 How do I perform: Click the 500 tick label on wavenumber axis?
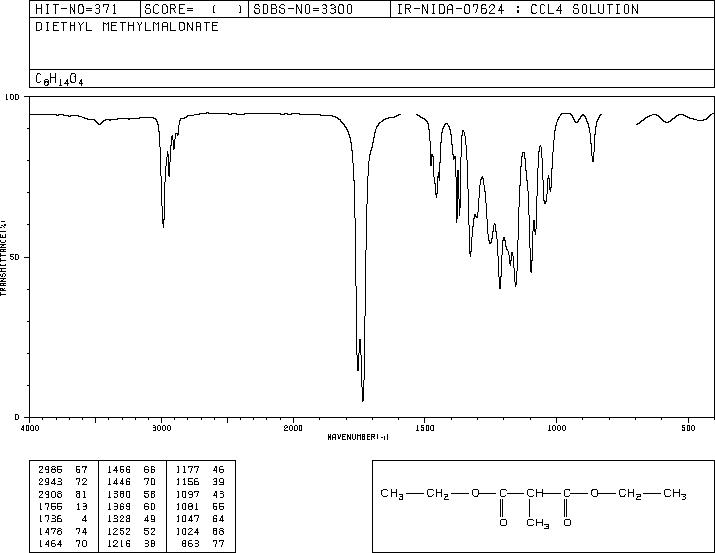click(688, 428)
